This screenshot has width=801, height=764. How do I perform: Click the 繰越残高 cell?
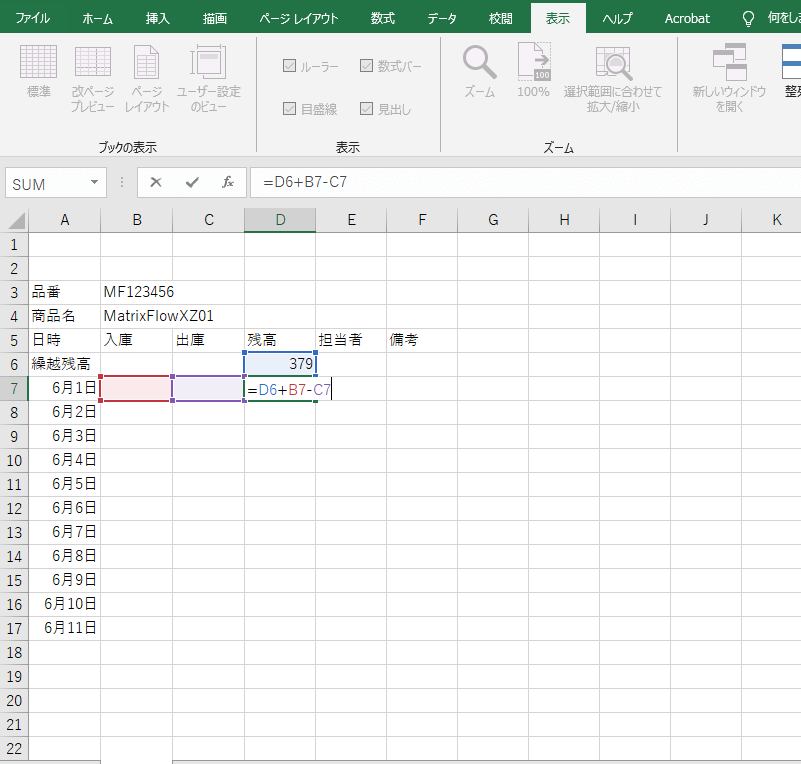click(x=64, y=364)
